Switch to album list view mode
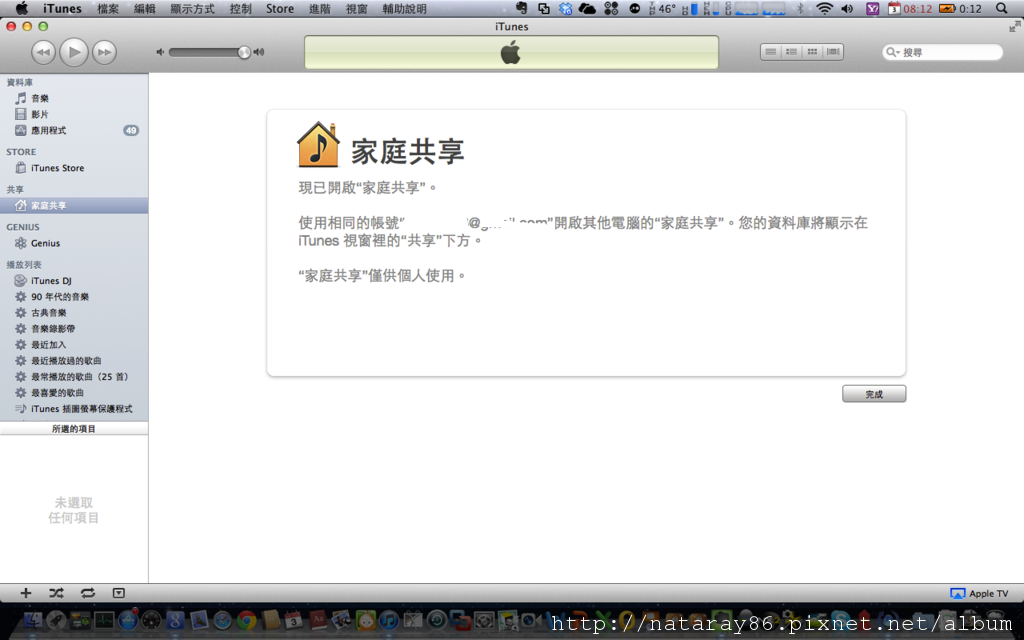The height and width of the screenshot is (640, 1024). coord(792,52)
